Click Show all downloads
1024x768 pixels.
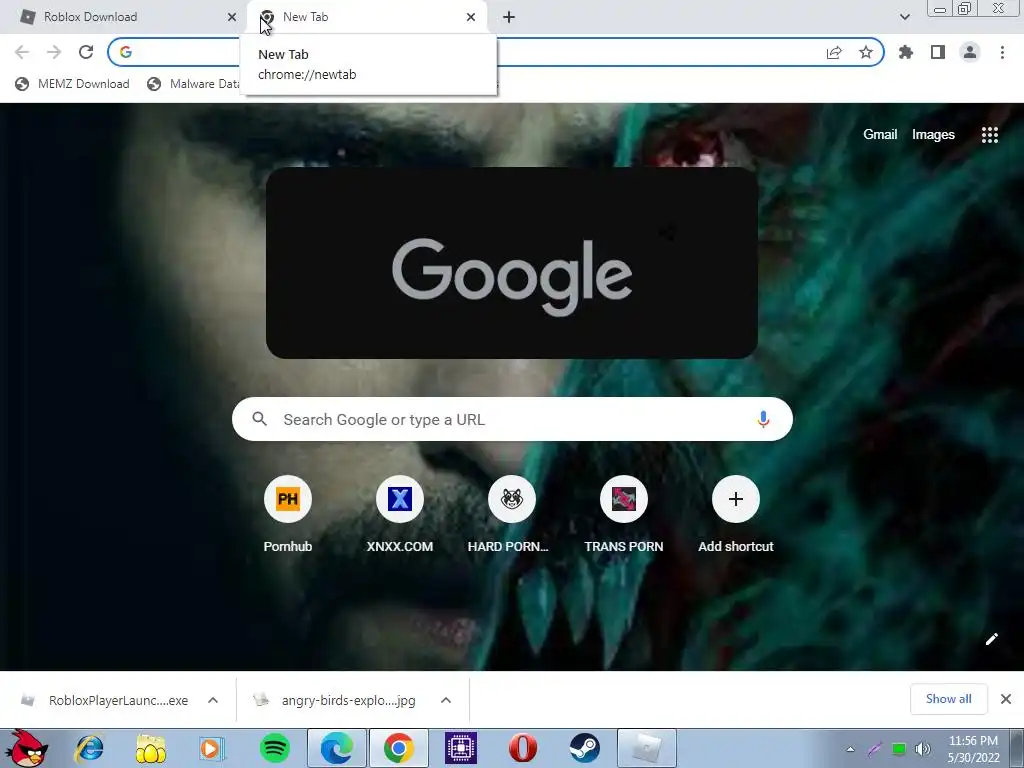point(948,699)
